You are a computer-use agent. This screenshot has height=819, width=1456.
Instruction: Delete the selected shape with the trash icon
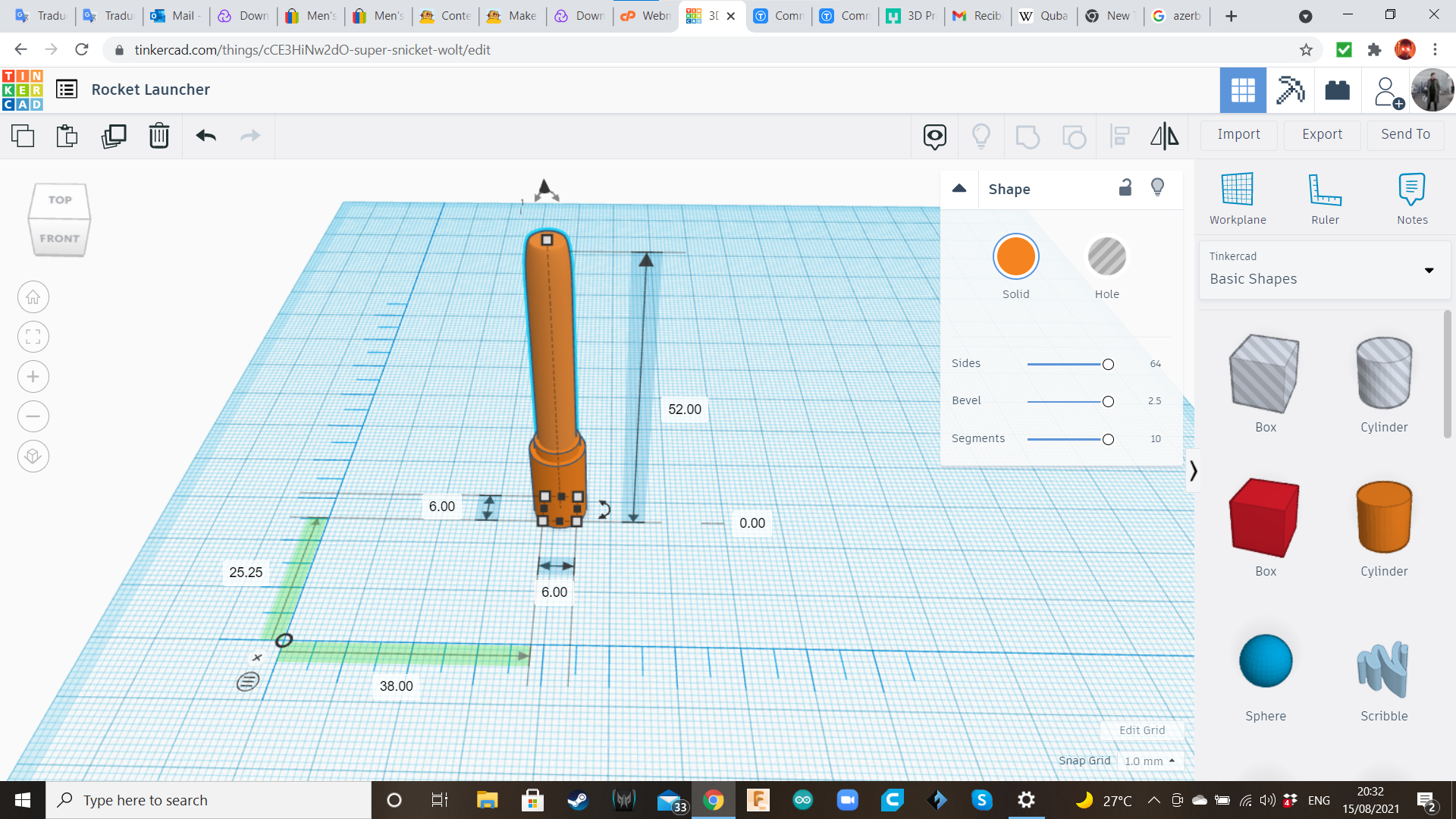point(159,136)
